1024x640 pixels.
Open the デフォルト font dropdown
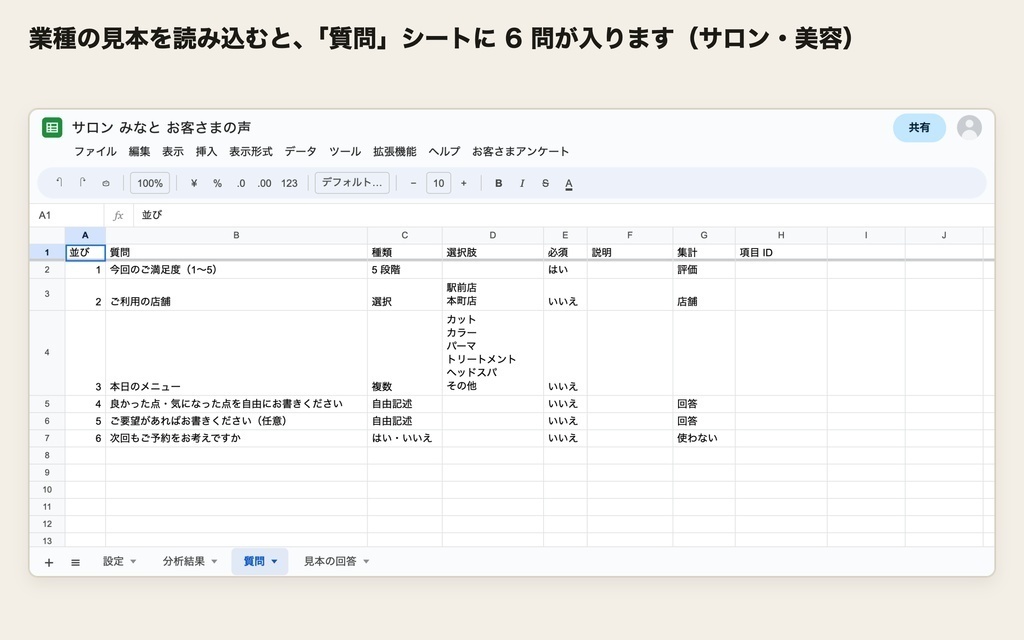tap(352, 183)
